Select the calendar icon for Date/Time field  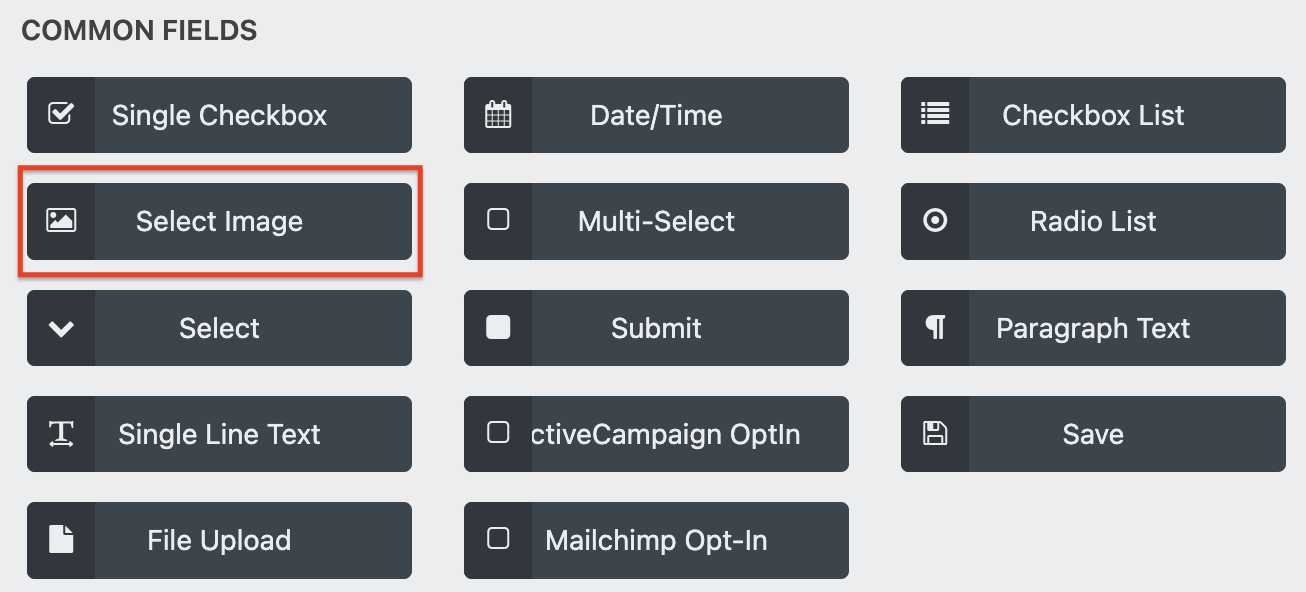[497, 114]
